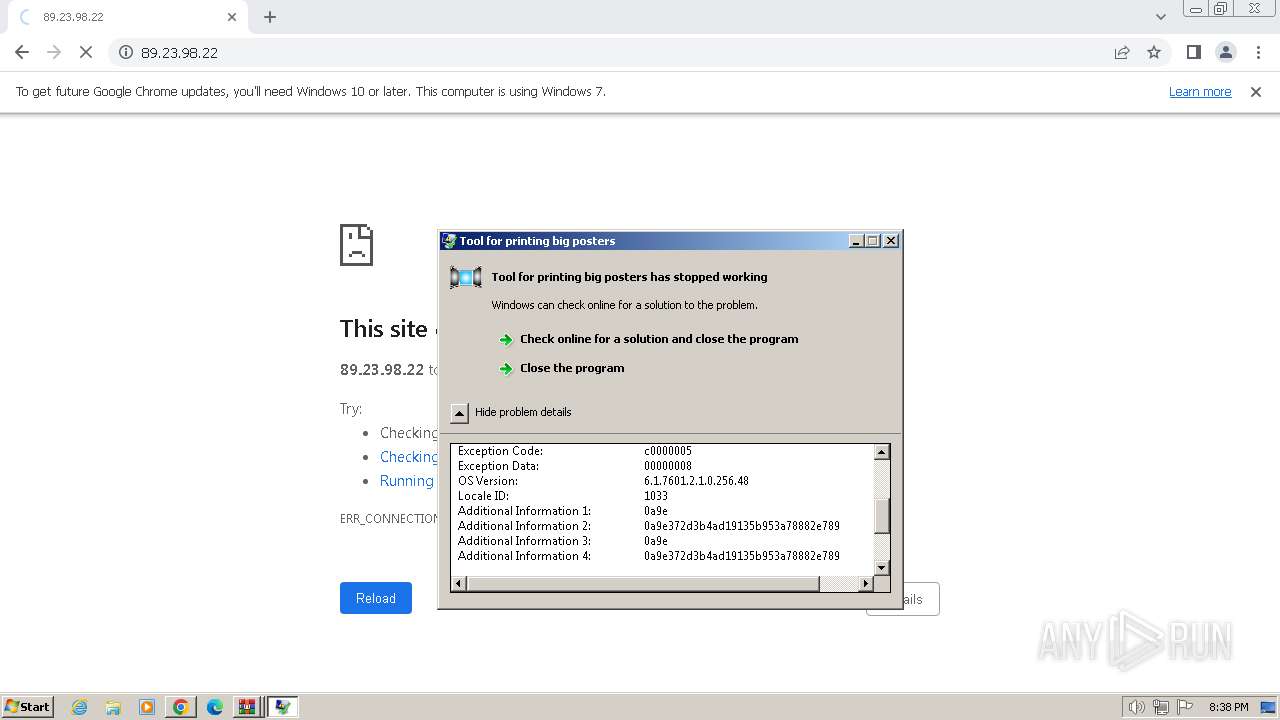Click the Show desktop button
The height and width of the screenshot is (720, 1280).
coord(1269,707)
